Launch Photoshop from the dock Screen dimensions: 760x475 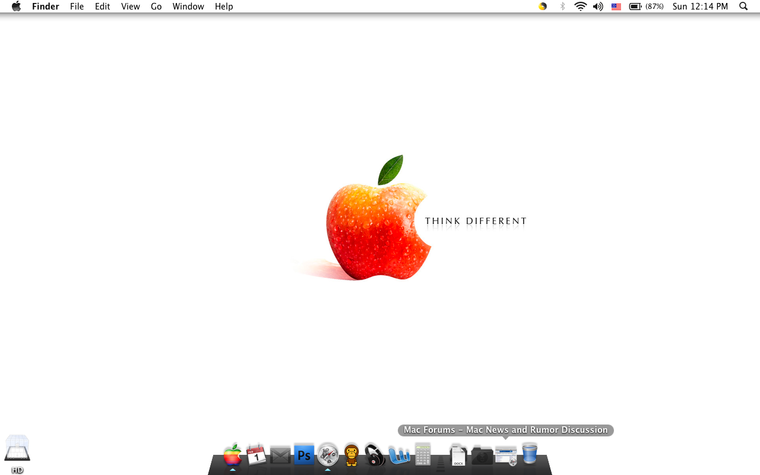pyautogui.click(x=304, y=455)
